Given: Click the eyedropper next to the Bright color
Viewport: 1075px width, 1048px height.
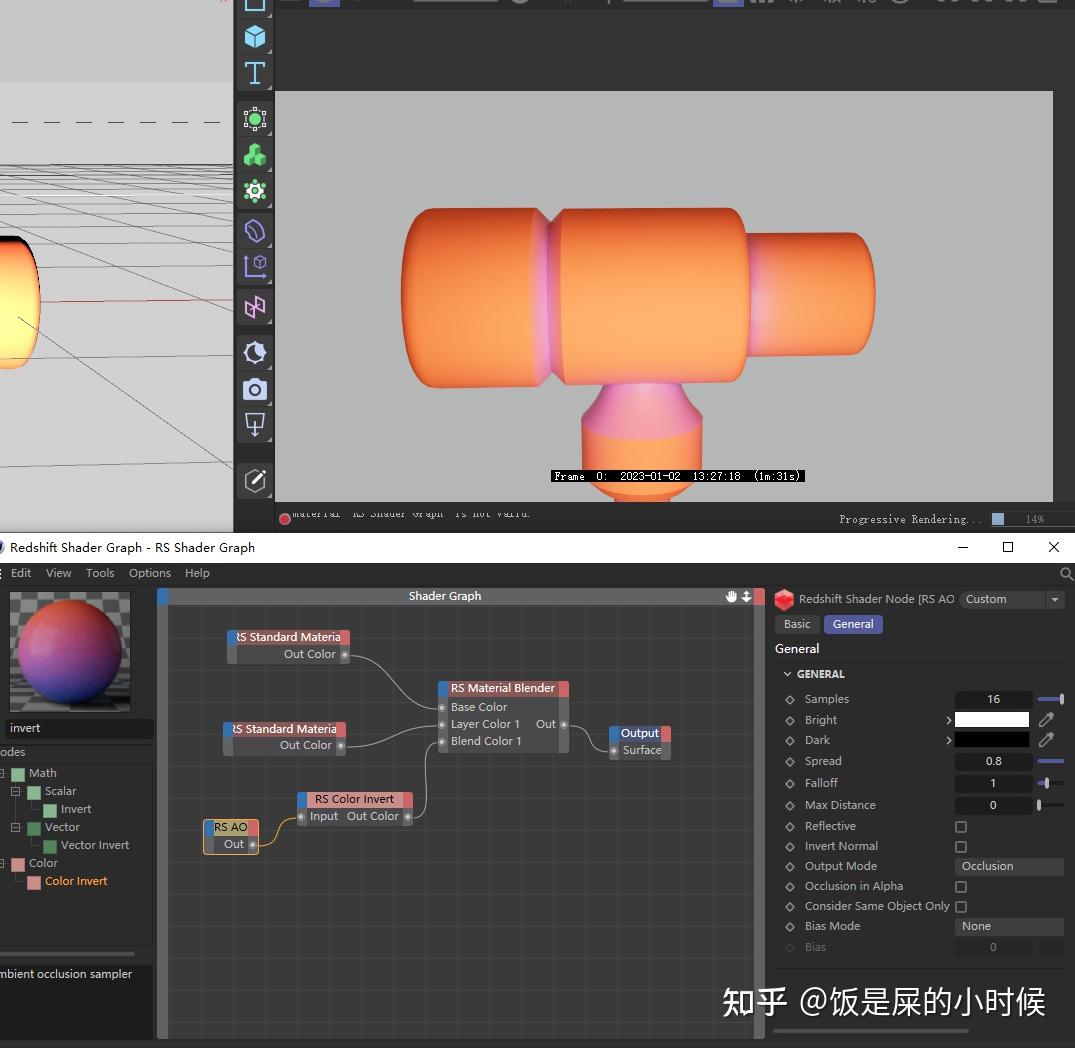Looking at the screenshot, I should tap(1046, 720).
